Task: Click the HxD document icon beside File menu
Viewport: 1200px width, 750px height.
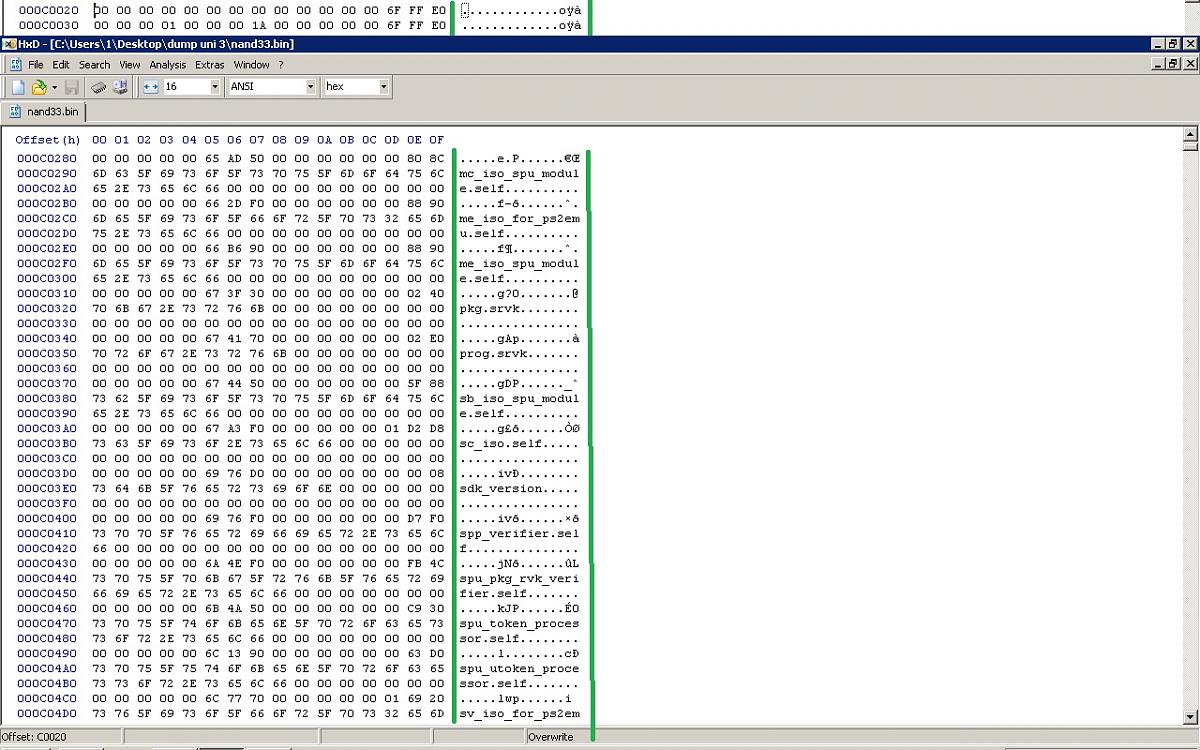Action: 15,65
